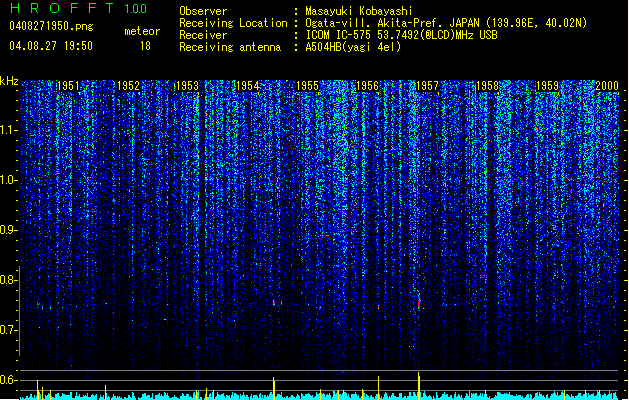This screenshot has width=629, height=400.
Task: Click the yellow power spike near 1956
Action: [378, 388]
